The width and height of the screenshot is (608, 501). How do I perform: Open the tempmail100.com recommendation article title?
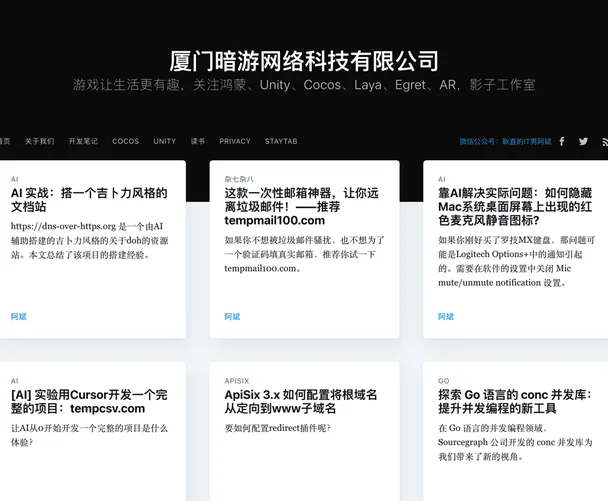[x=302, y=207]
